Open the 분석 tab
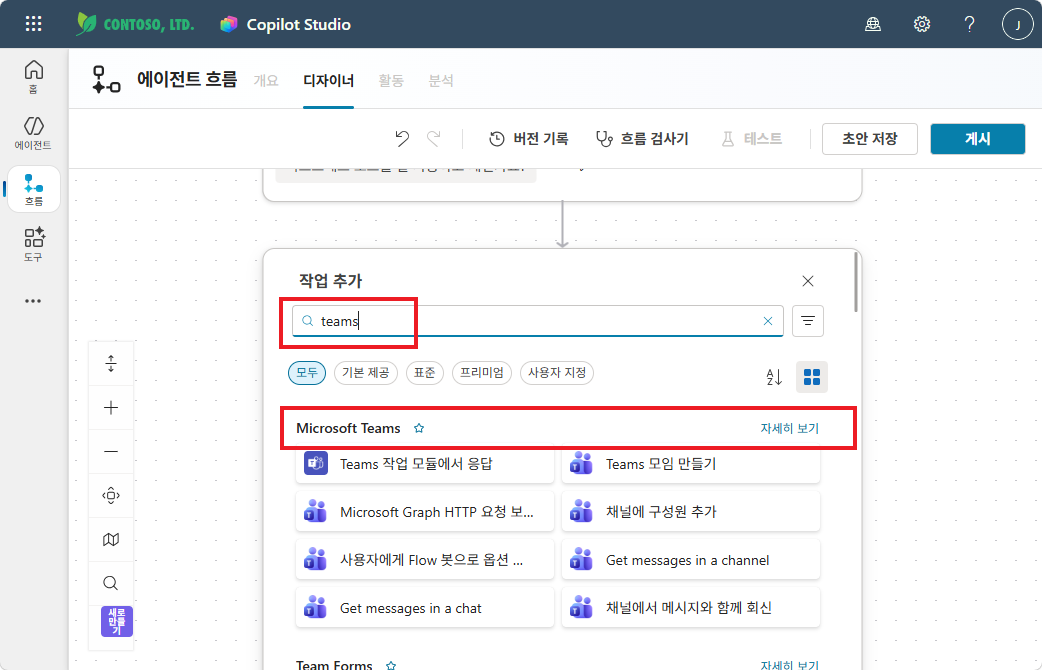 [441, 80]
